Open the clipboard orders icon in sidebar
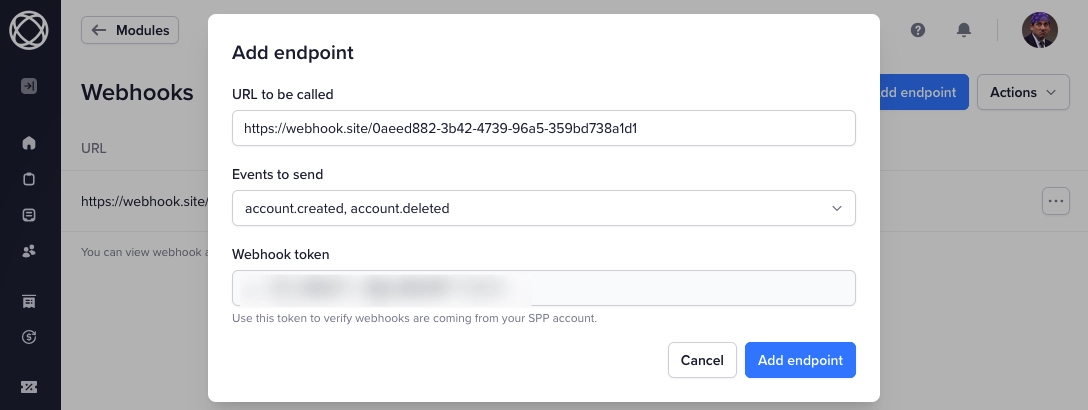 pyautogui.click(x=29, y=179)
